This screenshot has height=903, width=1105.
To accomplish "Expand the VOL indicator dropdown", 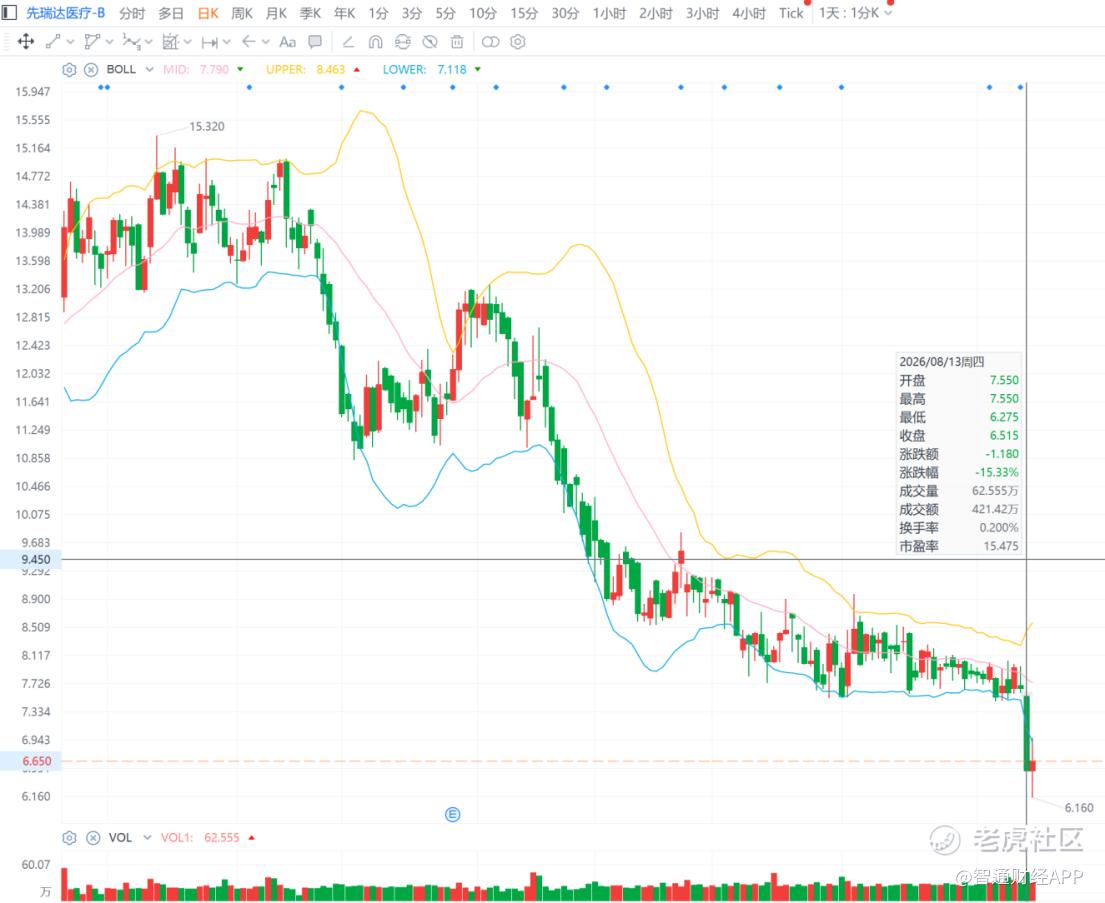I will click(147, 837).
